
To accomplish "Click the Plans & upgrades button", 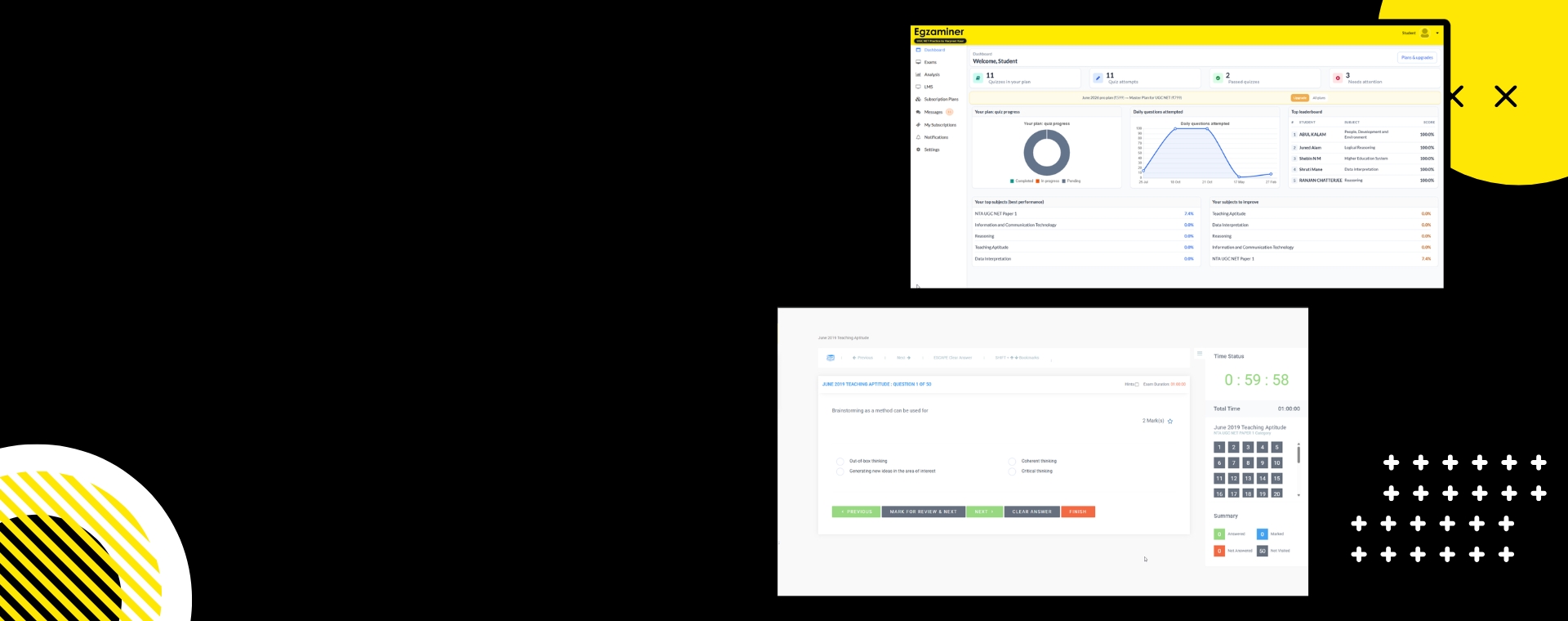I will 1417,58.
